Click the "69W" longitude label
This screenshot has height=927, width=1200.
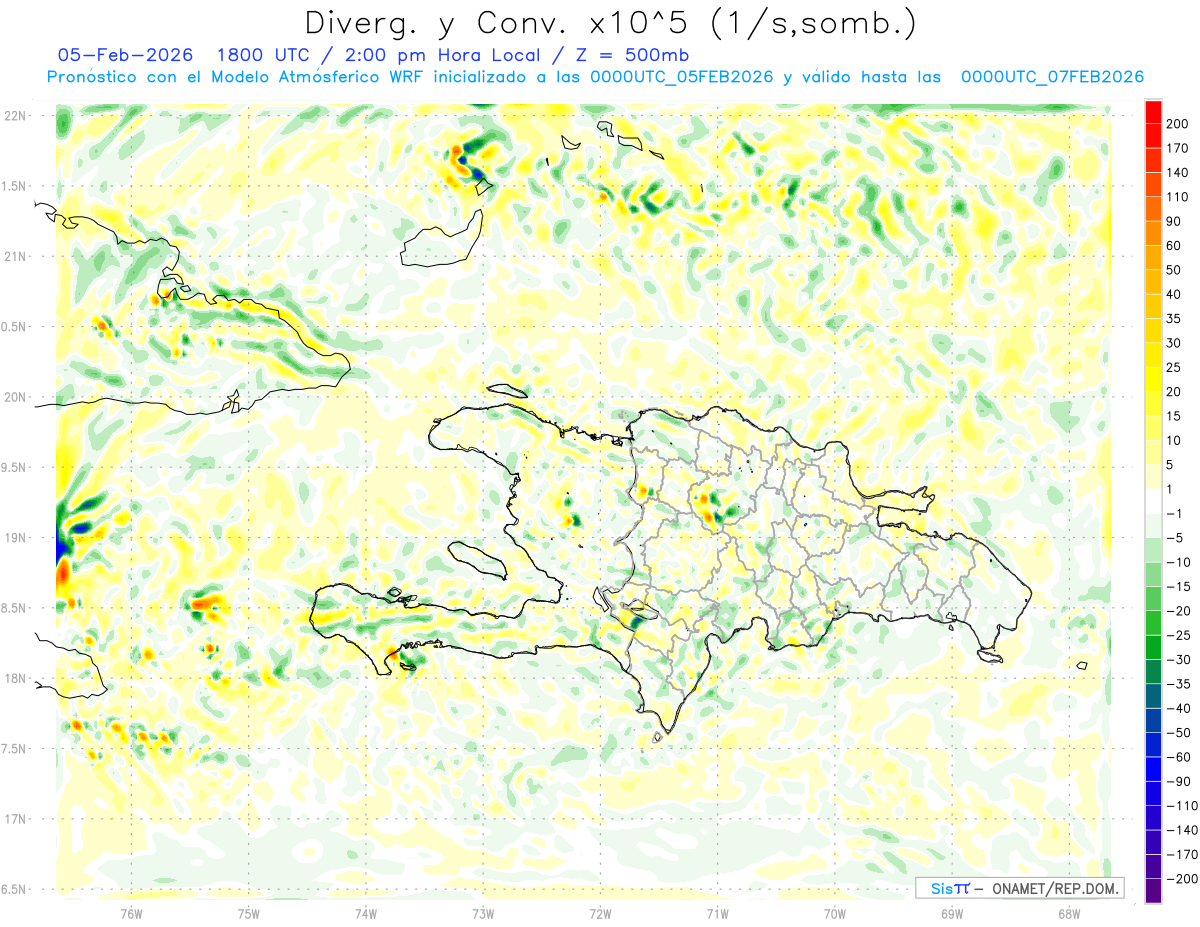tap(952, 912)
